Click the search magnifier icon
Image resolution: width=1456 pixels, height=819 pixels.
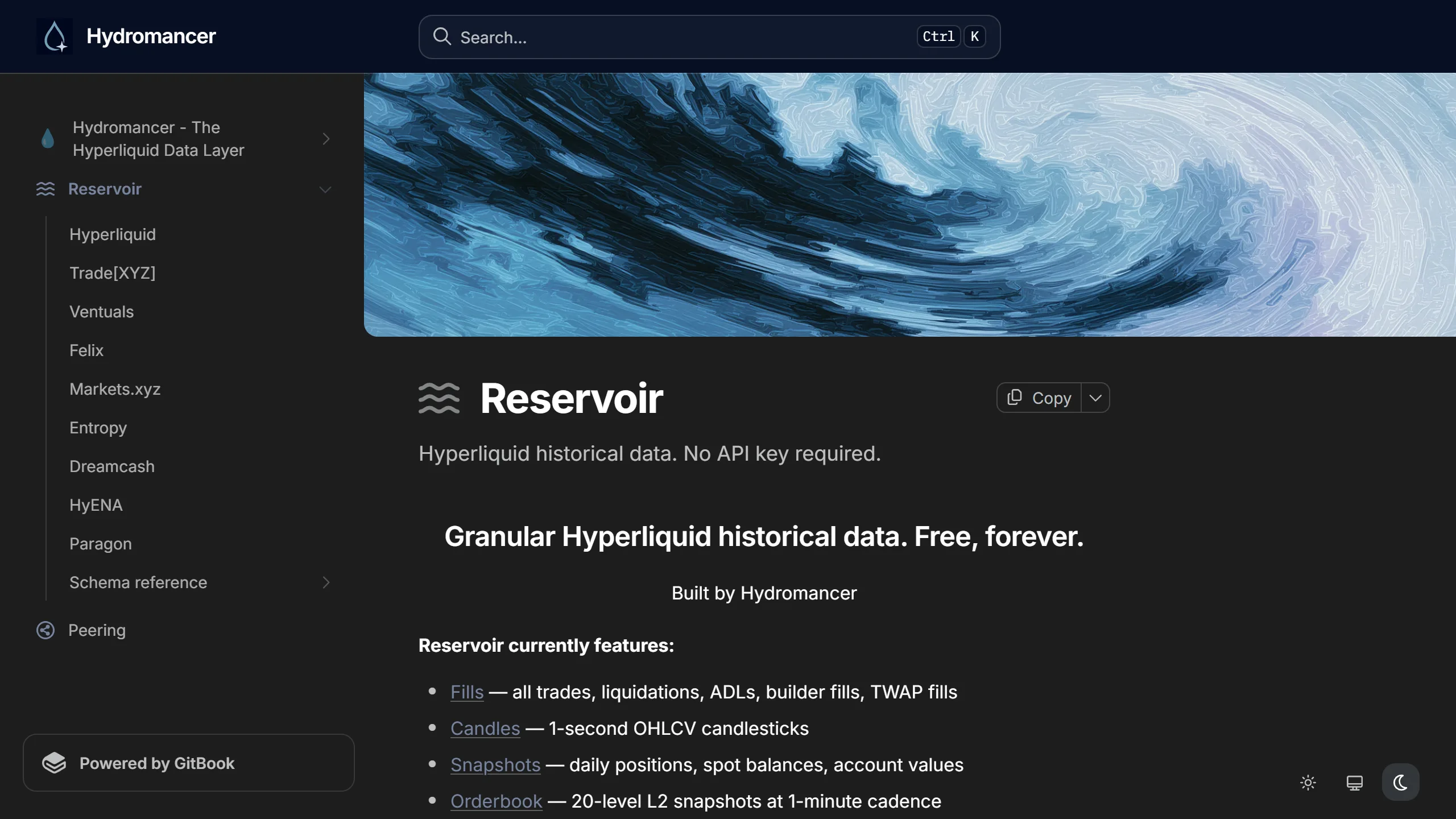click(x=442, y=36)
